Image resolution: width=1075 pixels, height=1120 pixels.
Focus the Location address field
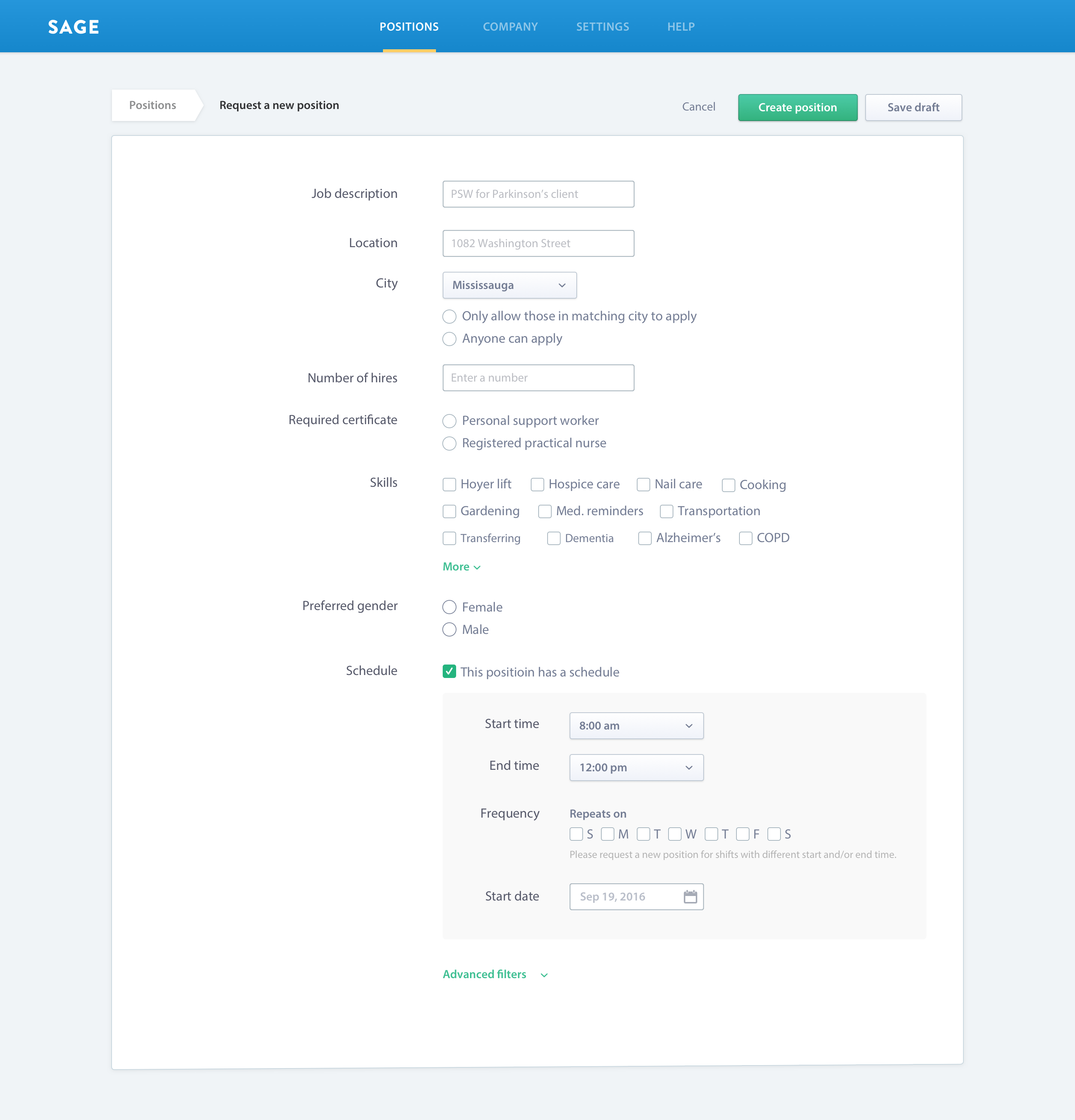coord(538,243)
